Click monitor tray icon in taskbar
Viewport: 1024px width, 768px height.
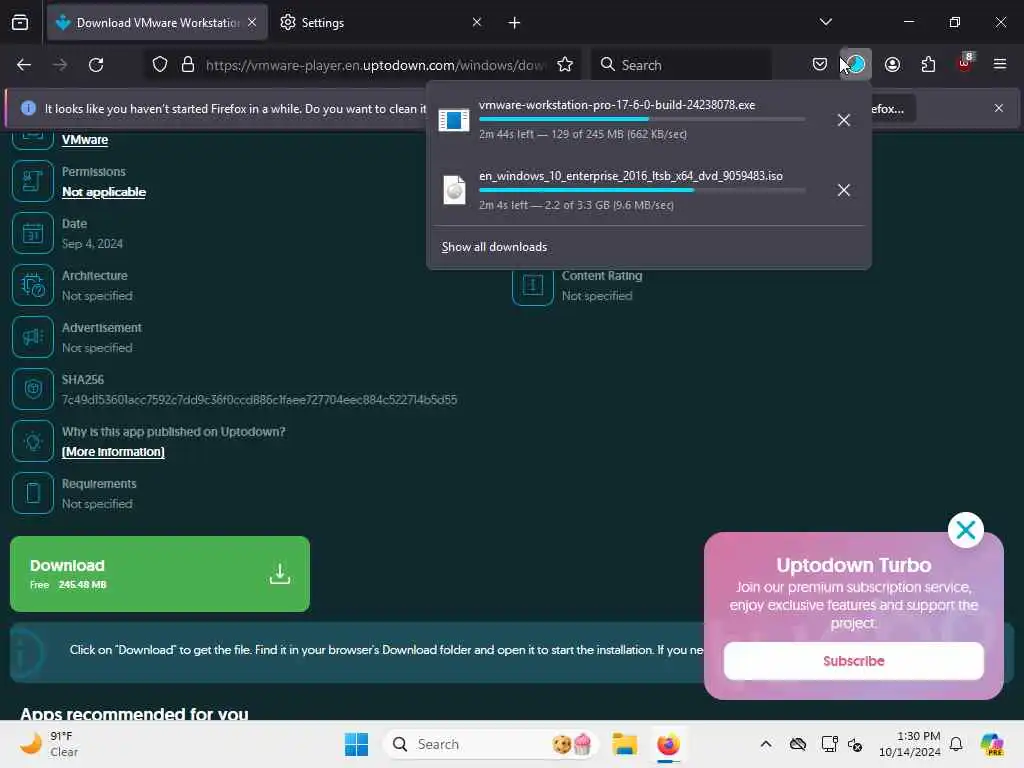point(829,744)
